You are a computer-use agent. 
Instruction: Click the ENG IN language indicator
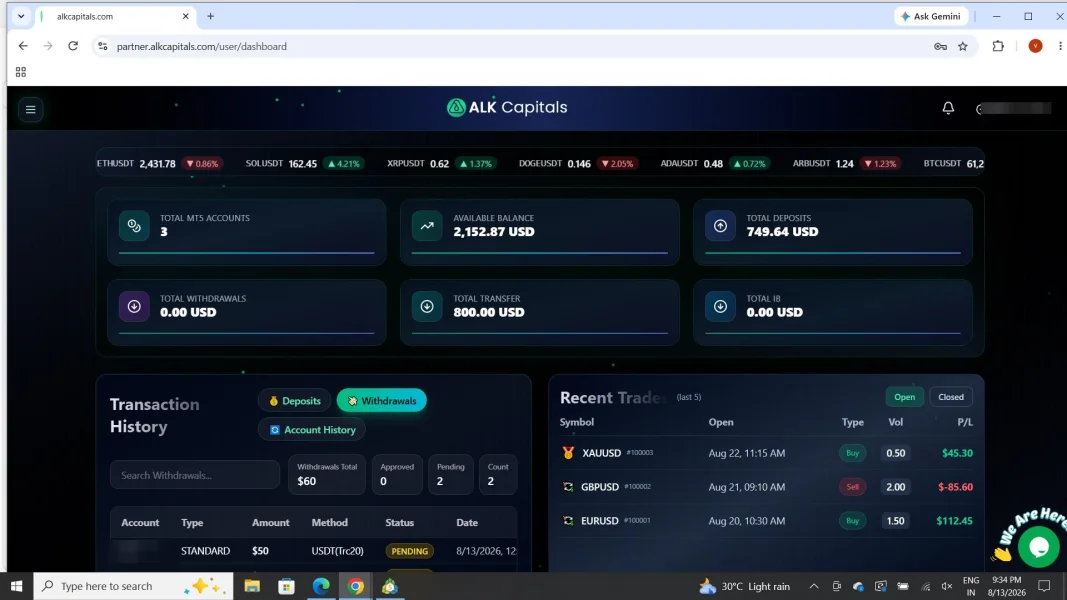(971, 586)
